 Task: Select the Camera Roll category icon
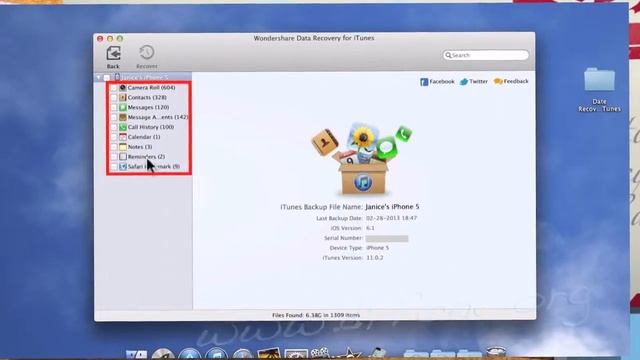point(123,88)
